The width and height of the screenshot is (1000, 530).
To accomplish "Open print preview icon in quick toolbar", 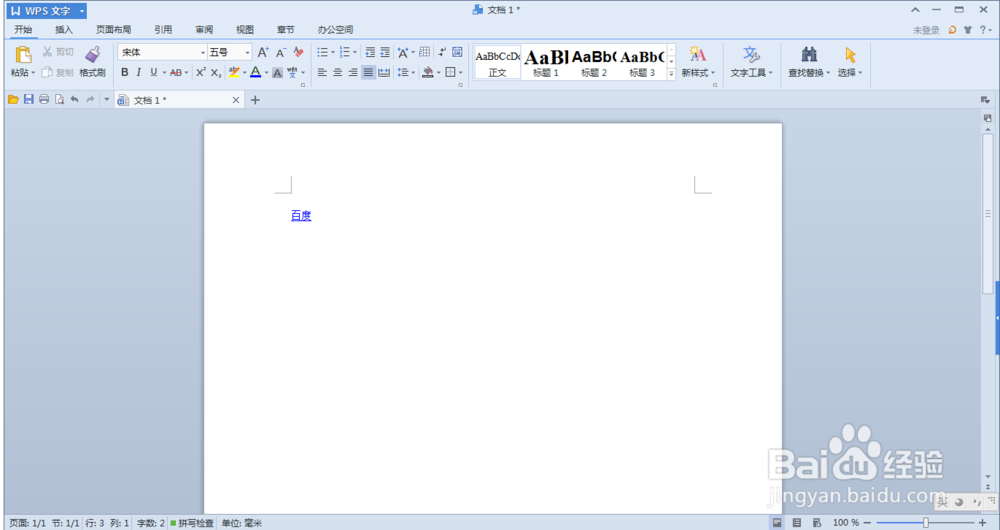I will (59, 99).
